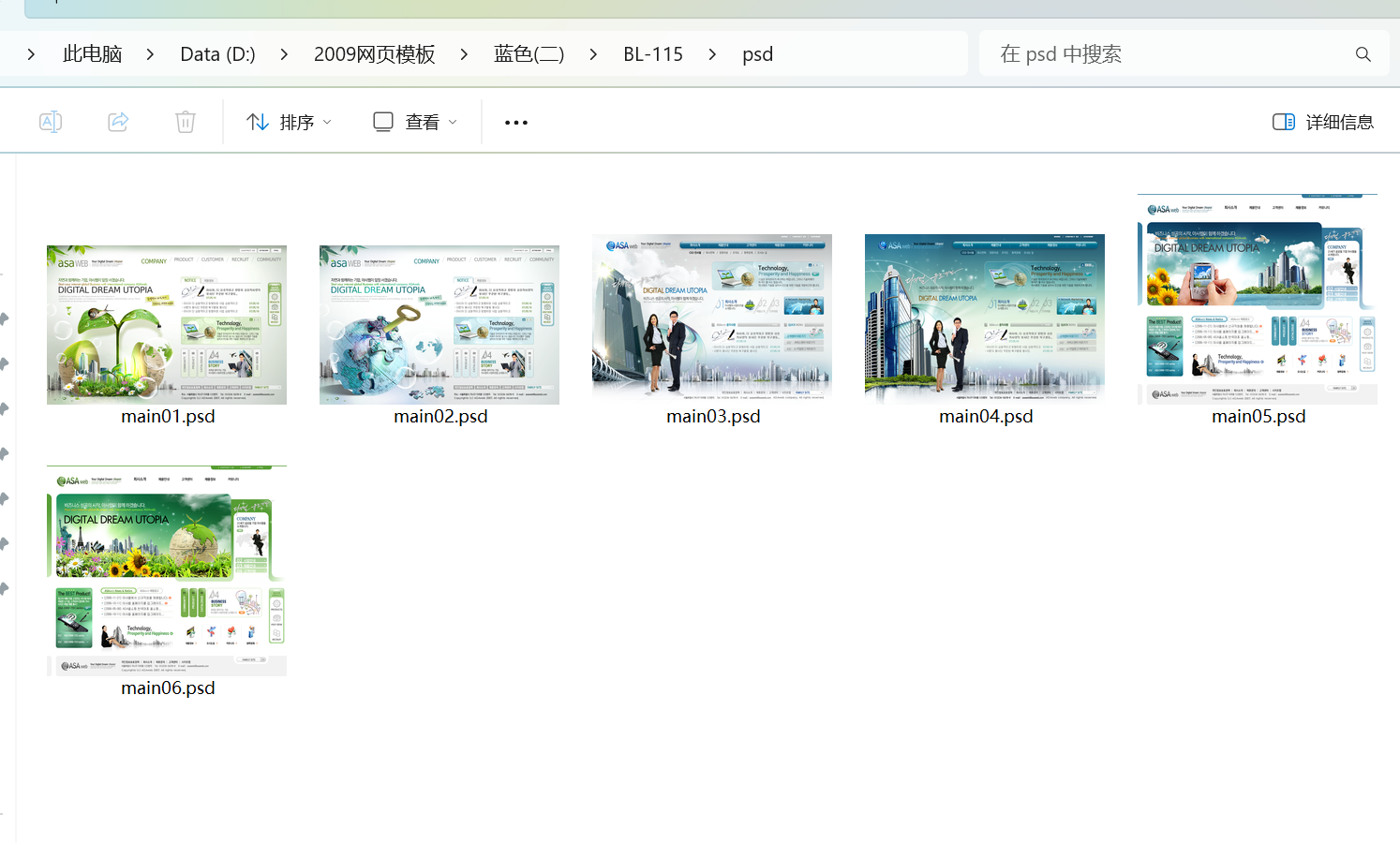Screen dimensions: 1400x843
Task: Select the main01.psd thumbnail
Action: [167, 325]
